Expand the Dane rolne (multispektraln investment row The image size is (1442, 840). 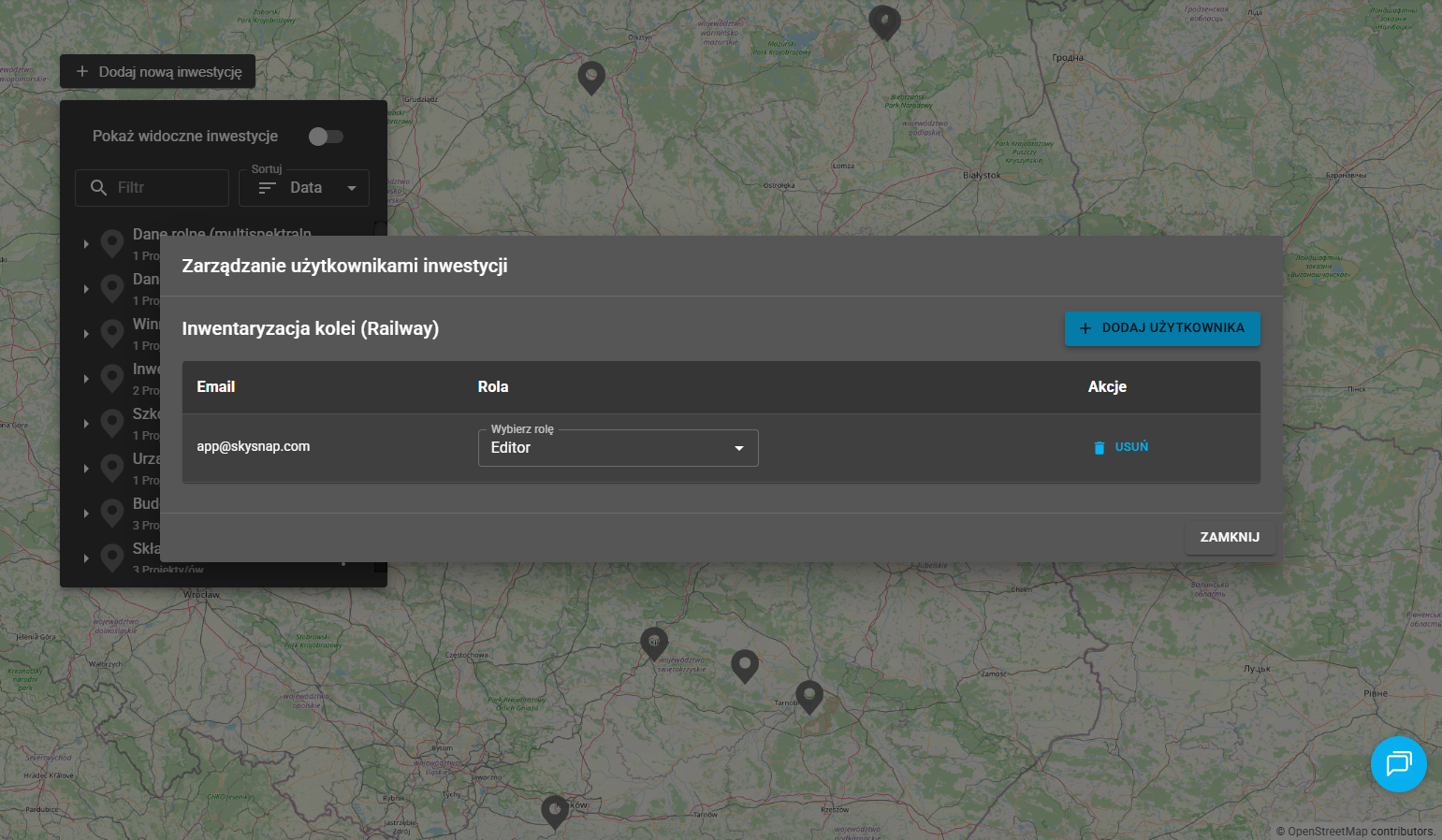pos(86,244)
